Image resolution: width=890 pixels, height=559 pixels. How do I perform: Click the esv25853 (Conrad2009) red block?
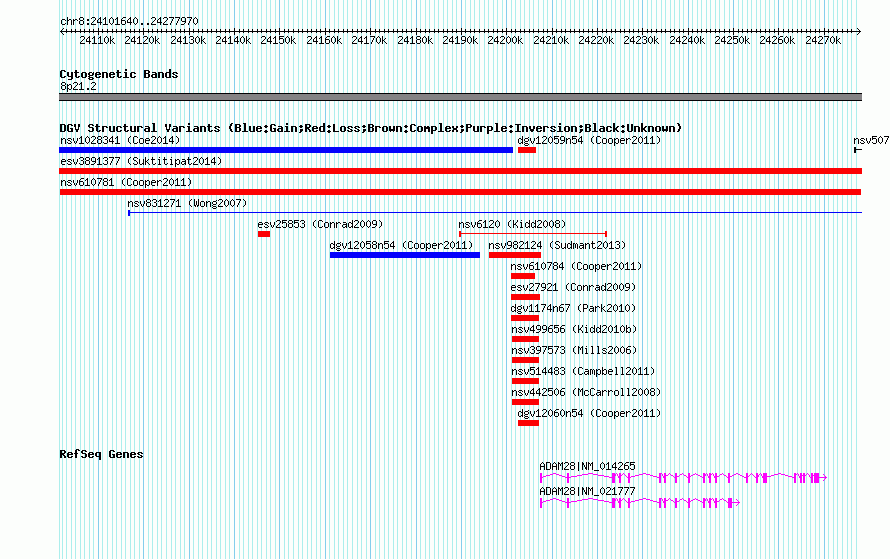[x=264, y=234]
